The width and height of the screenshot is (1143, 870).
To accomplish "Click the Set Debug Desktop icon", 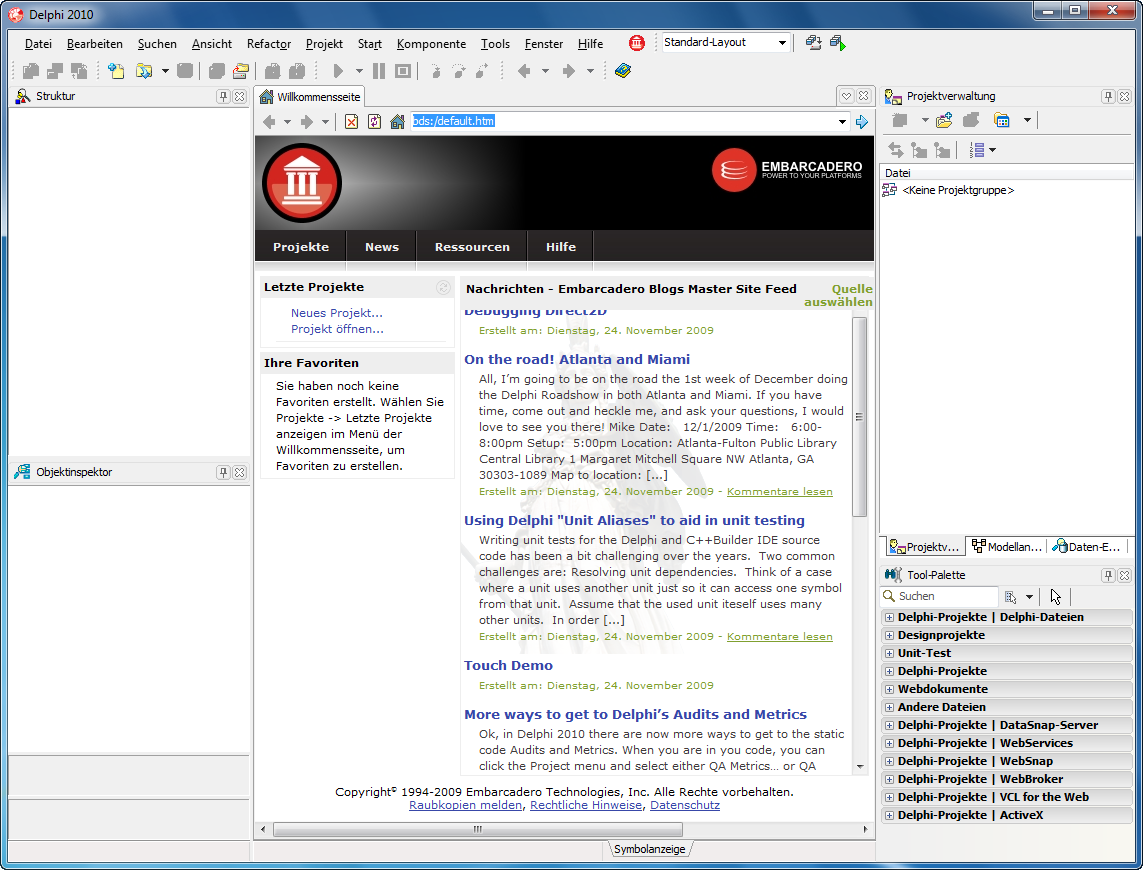I will pyautogui.click(x=838, y=43).
